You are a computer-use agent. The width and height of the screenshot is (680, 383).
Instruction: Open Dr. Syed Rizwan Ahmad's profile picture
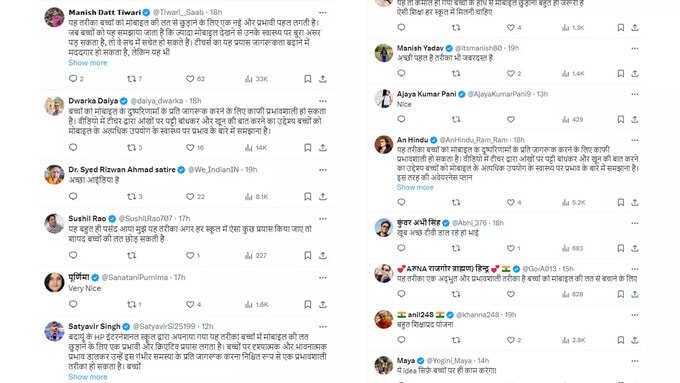[54, 174]
